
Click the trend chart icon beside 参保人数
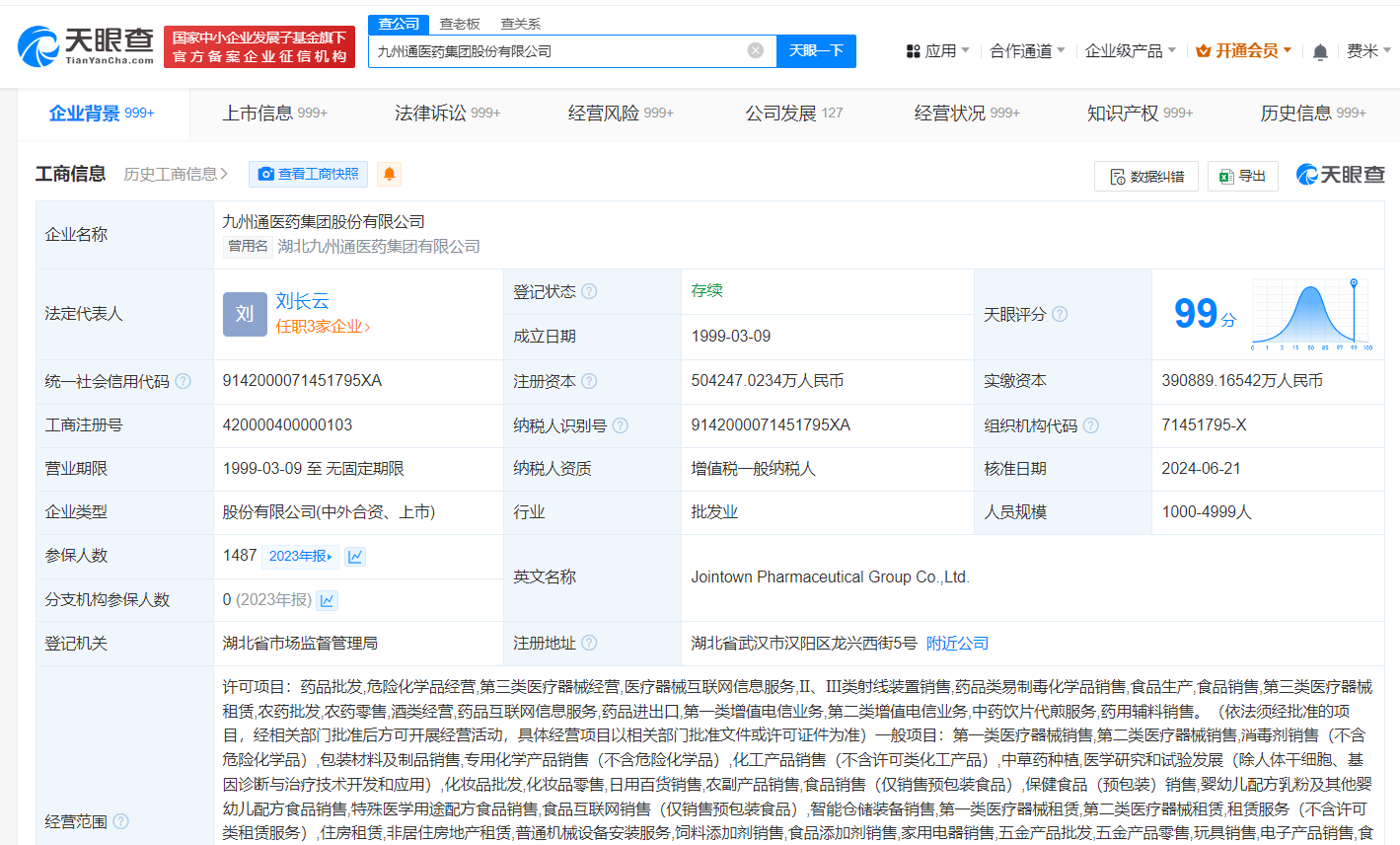(354, 556)
